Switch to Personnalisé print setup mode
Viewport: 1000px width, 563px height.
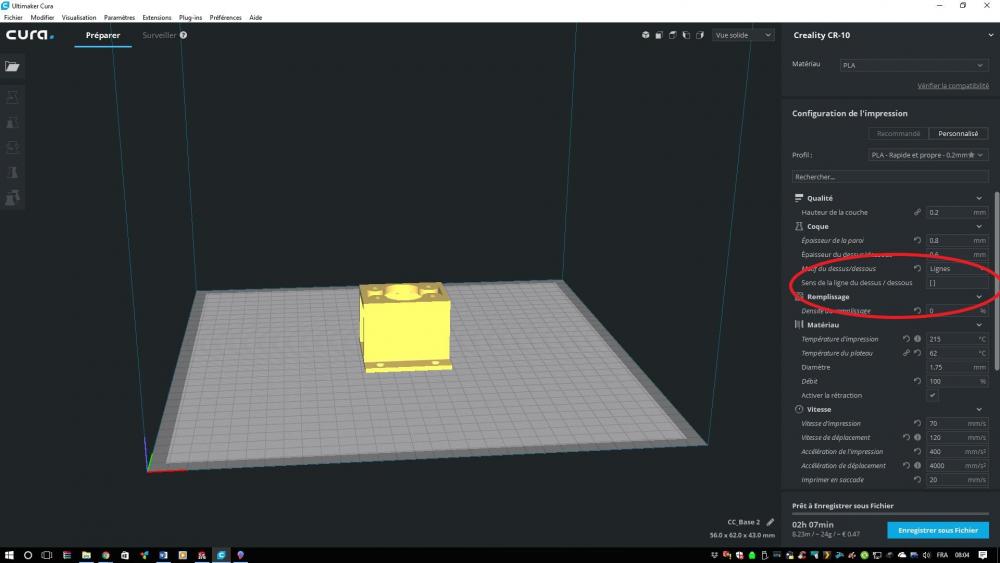[958, 133]
